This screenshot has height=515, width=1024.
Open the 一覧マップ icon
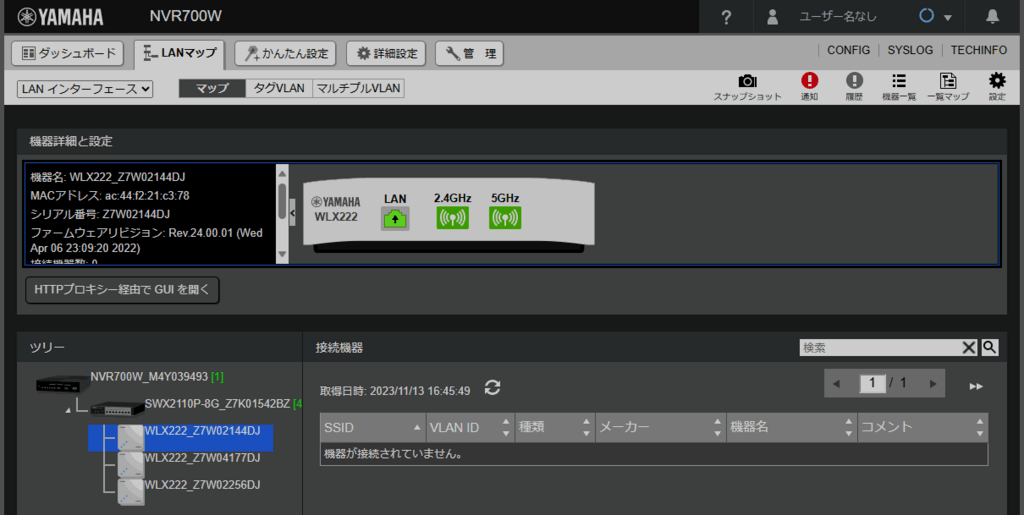click(948, 87)
